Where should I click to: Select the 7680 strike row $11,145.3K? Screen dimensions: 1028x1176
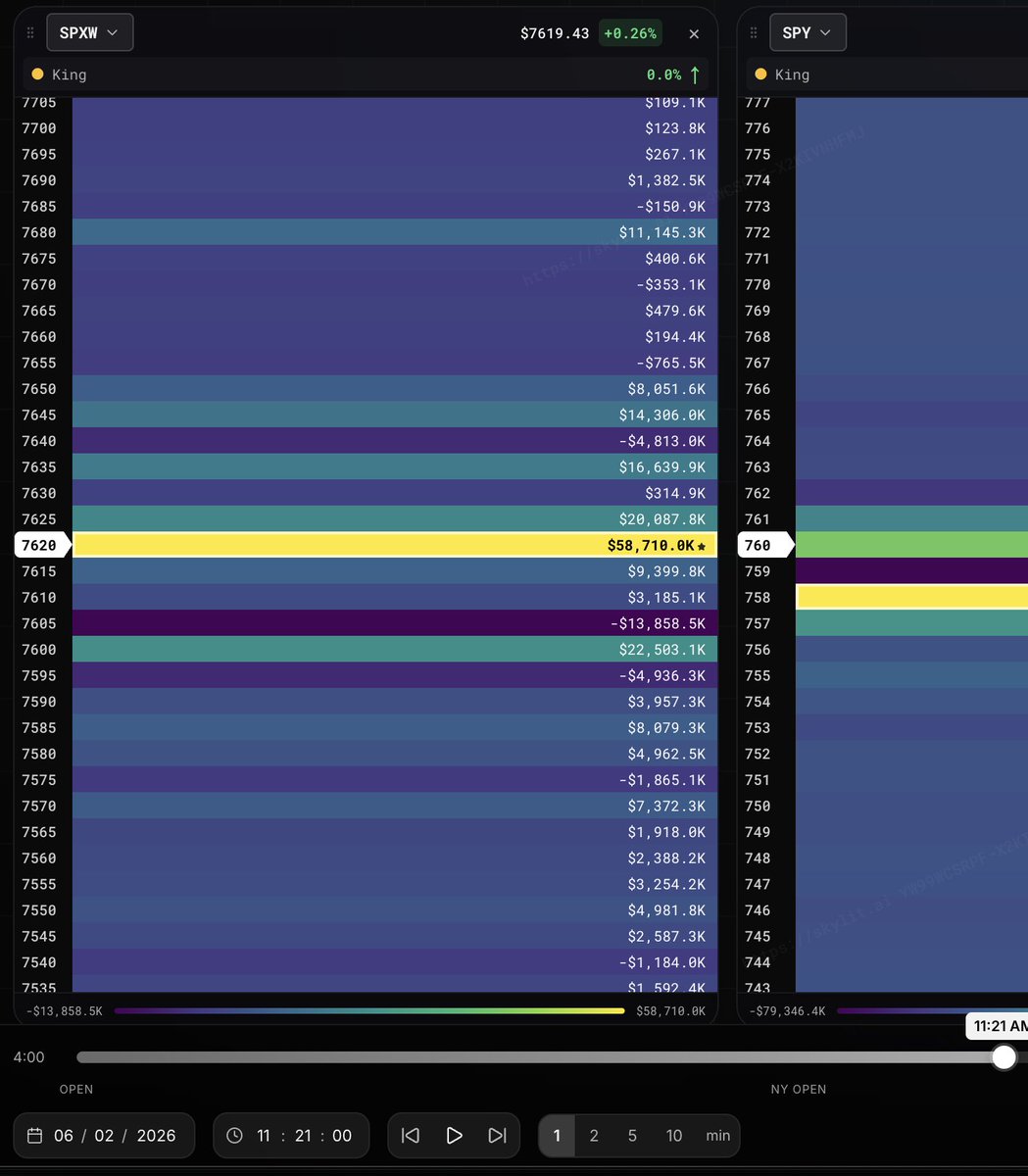click(395, 232)
